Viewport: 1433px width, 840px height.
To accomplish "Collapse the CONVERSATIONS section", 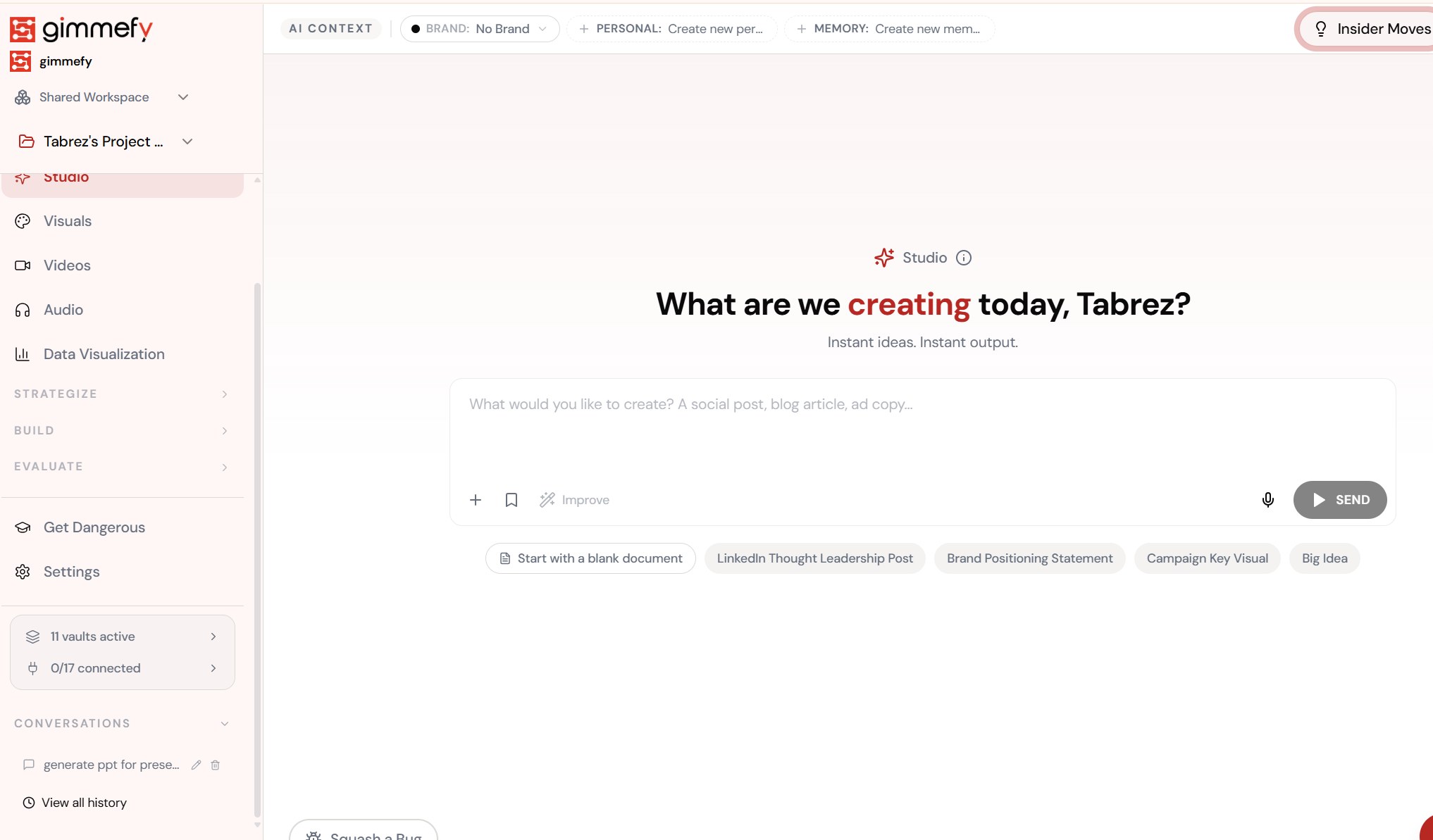I will [224, 724].
